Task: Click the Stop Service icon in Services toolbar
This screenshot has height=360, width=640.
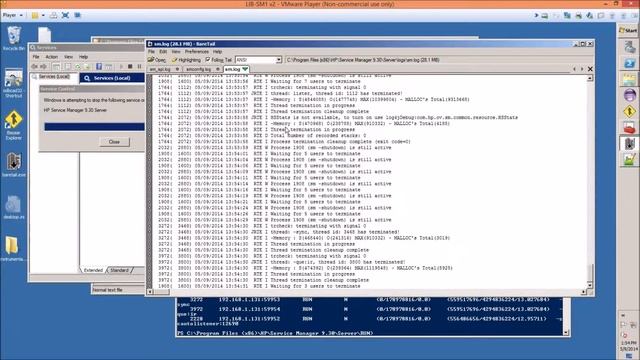Action: coord(130,67)
